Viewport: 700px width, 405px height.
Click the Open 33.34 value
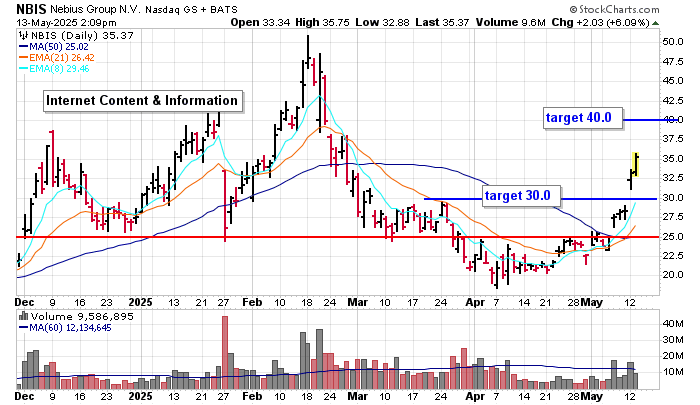(x=260, y=22)
